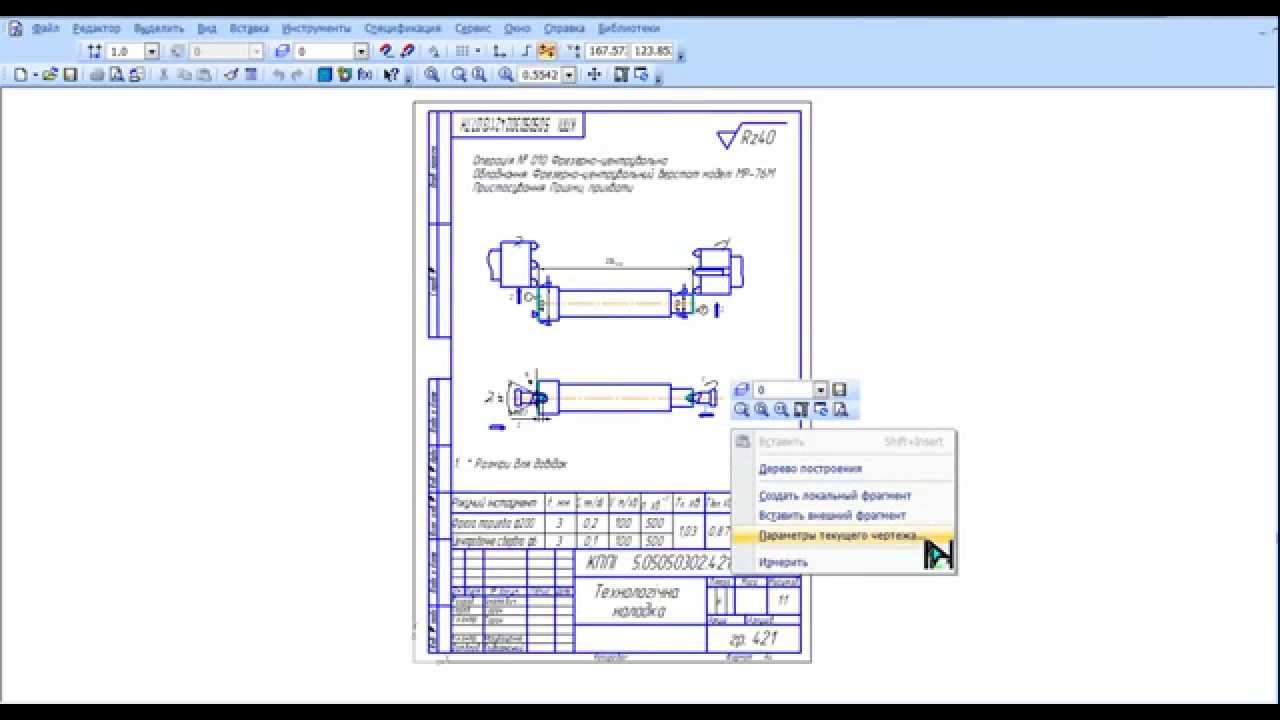1280x720 pixels.
Task: Open the layer dropdown in floating mini toolbar
Action: click(821, 390)
